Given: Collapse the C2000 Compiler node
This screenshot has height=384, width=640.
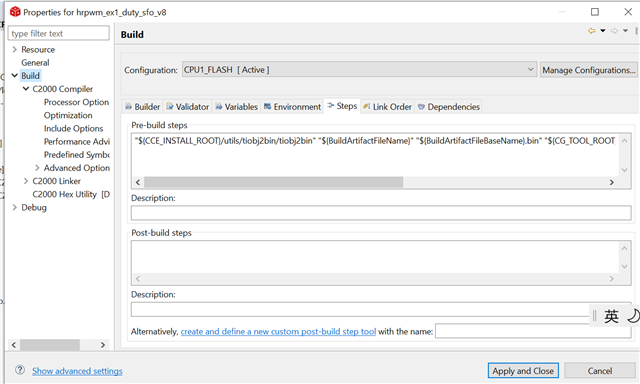Looking at the screenshot, I should click(26, 89).
